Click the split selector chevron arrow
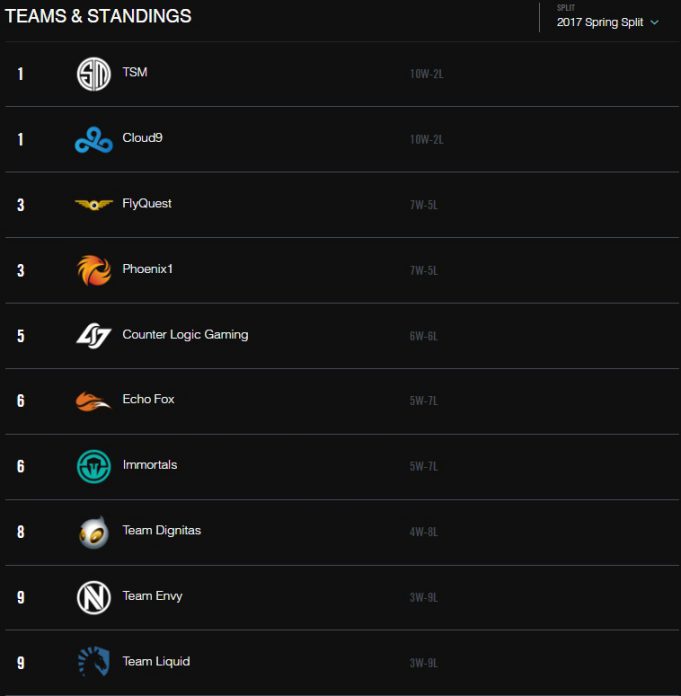Viewport: 681px width, 696px height. click(655, 22)
